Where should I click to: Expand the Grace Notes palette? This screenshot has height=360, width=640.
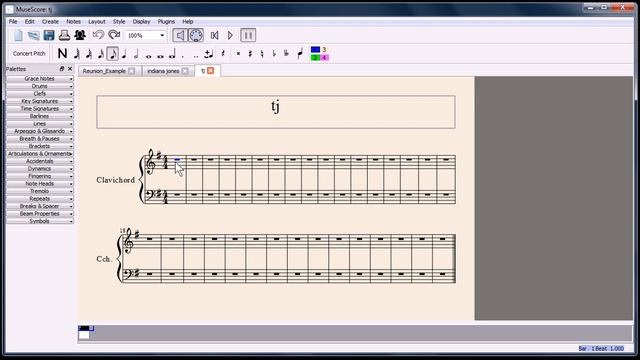(40, 79)
